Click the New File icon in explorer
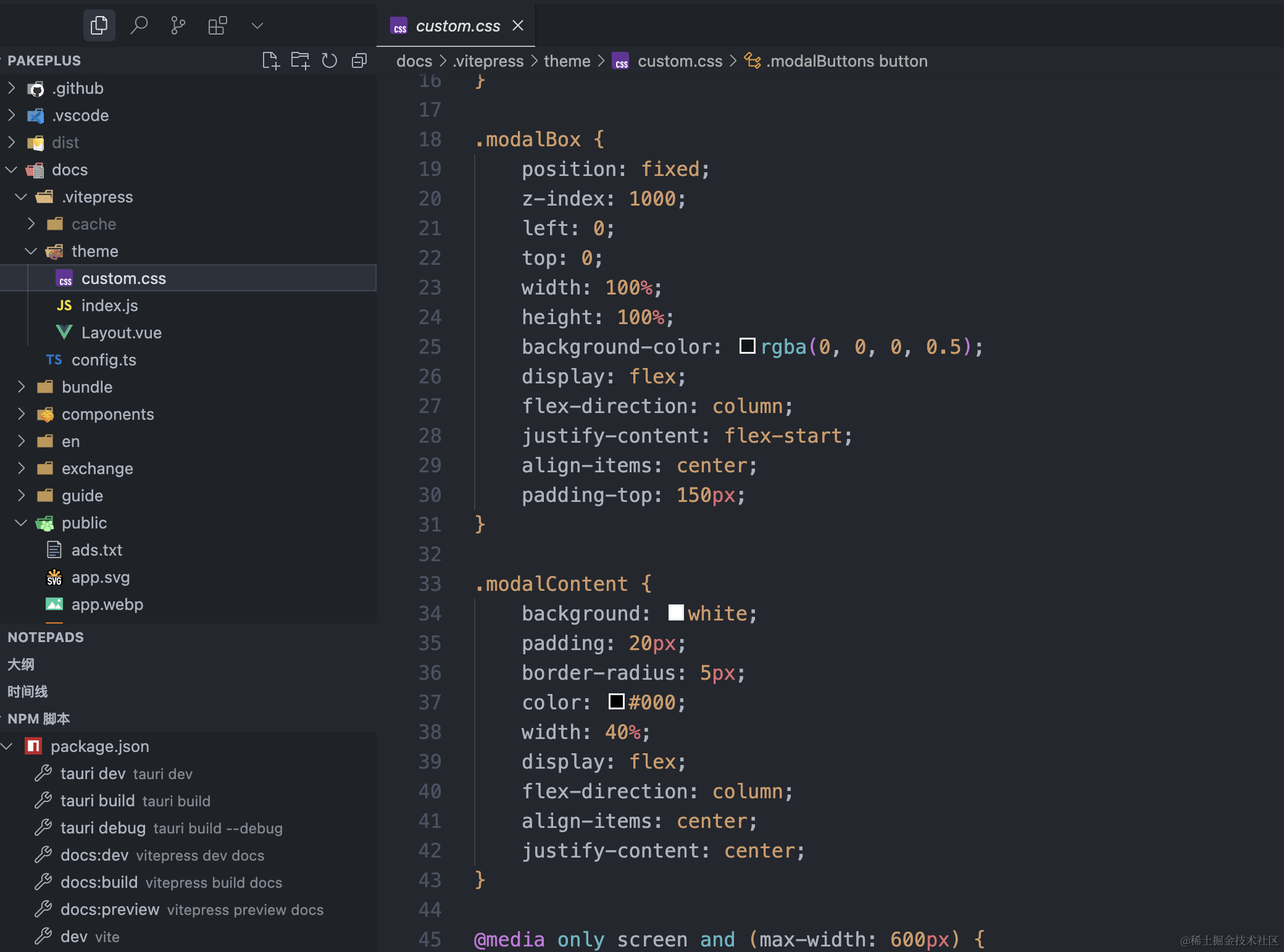 click(x=270, y=61)
